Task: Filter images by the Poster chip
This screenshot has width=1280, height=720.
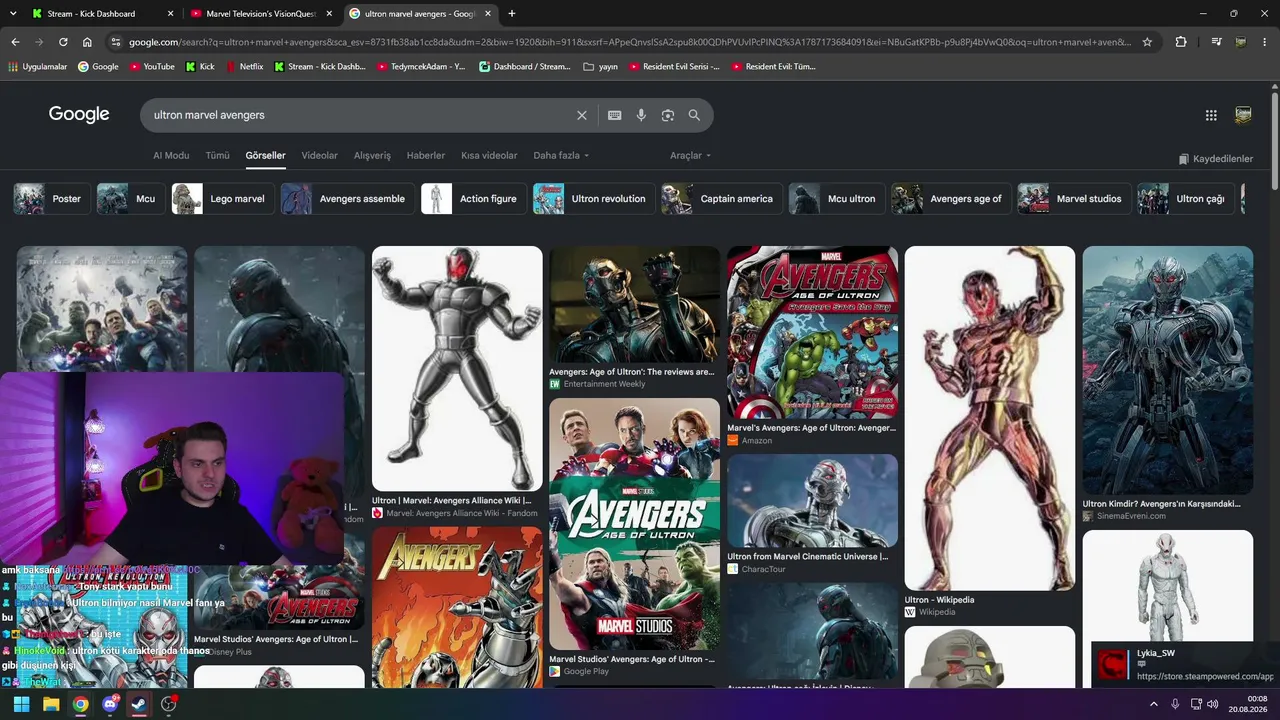Action: point(50,199)
